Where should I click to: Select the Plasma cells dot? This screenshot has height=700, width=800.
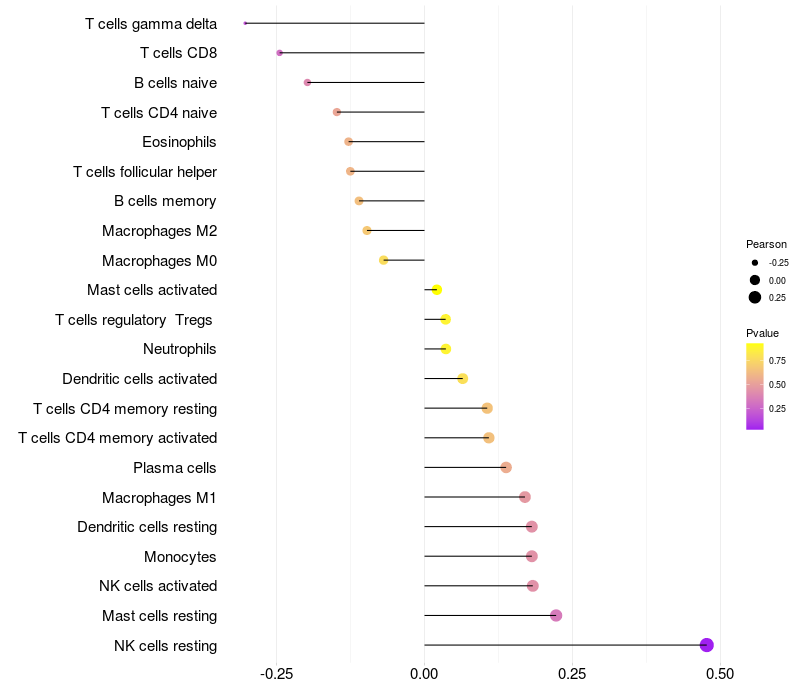[x=506, y=467]
